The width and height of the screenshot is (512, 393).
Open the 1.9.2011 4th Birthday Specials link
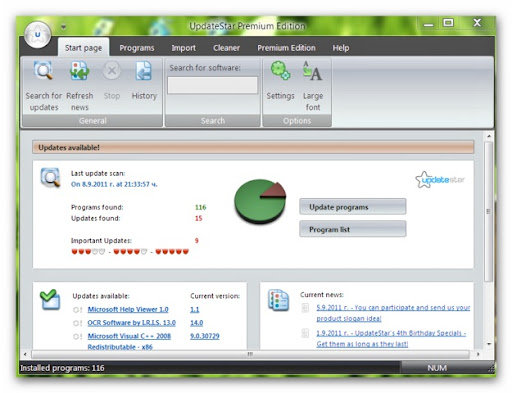point(391,338)
